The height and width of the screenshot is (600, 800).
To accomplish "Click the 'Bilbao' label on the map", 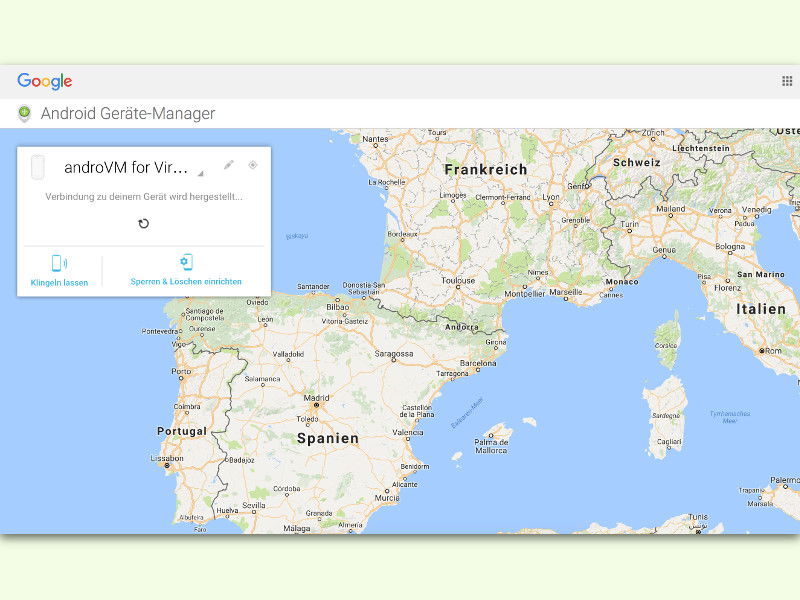I will click(338, 307).
